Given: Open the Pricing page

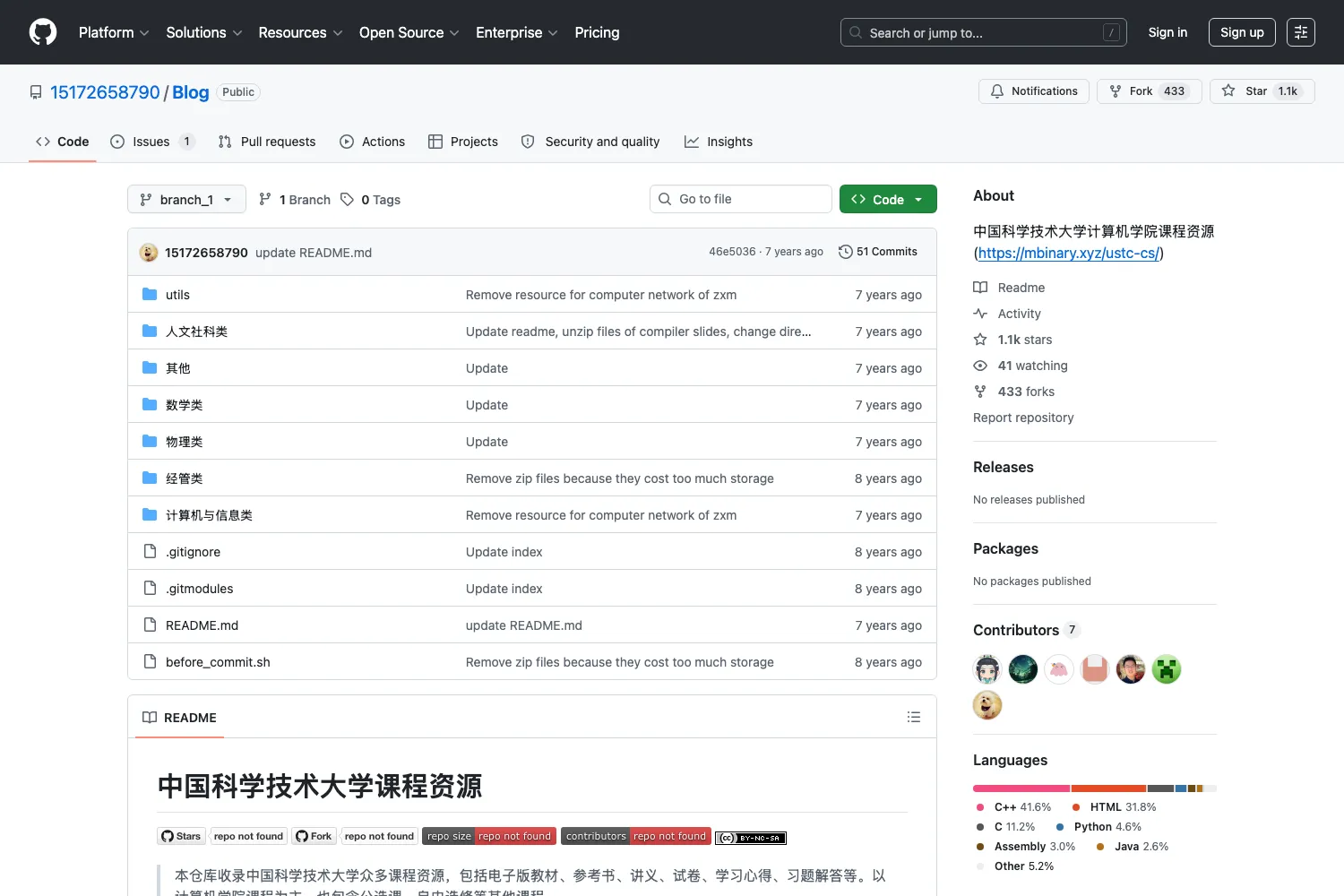Looking at the screenshot, I should (597, 32).
